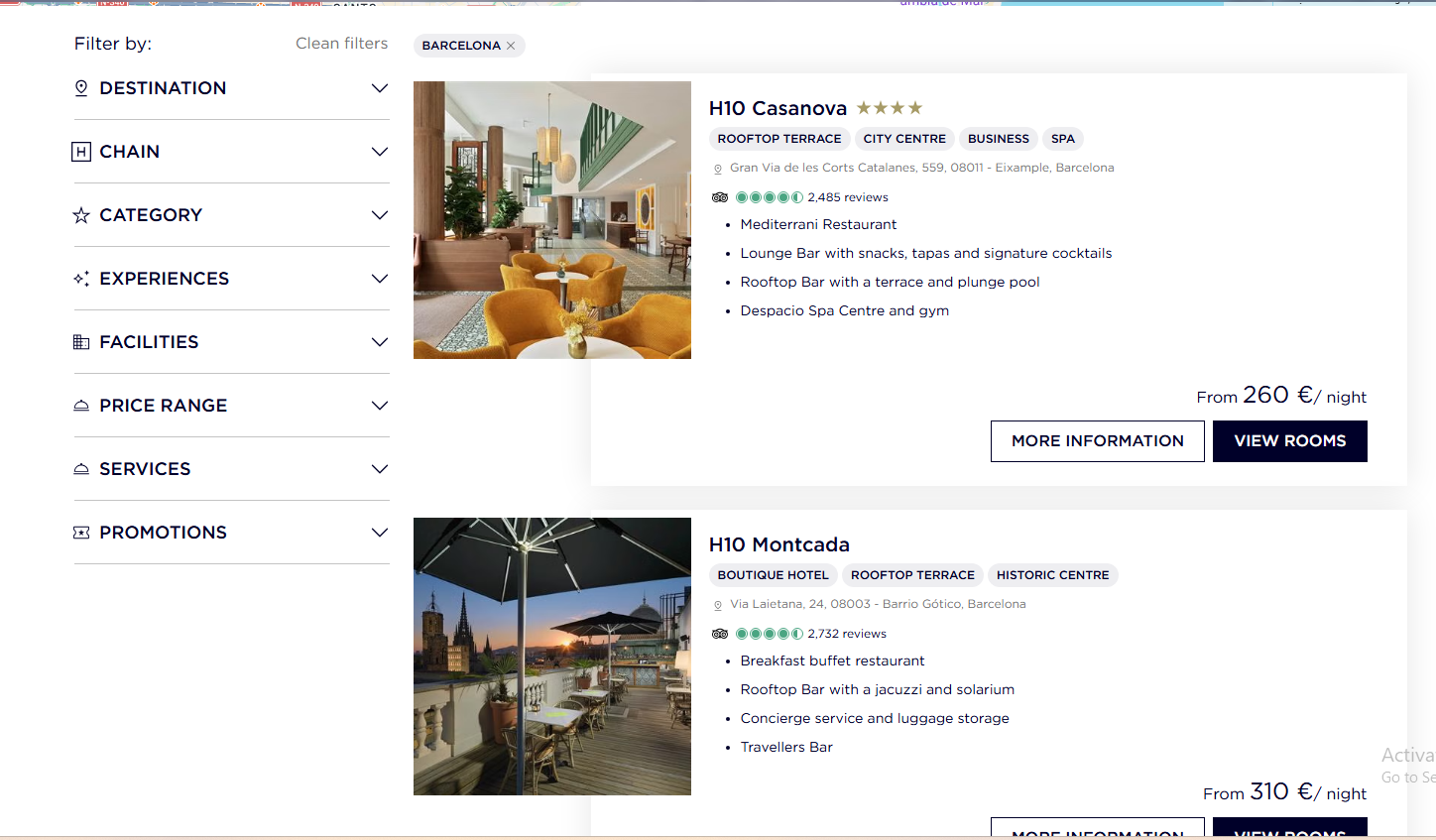Image resolution: width=1436 pixels, height=840 pixels.
Task: Click the PRICE RANGE filter heading
Action: [164, 406]
